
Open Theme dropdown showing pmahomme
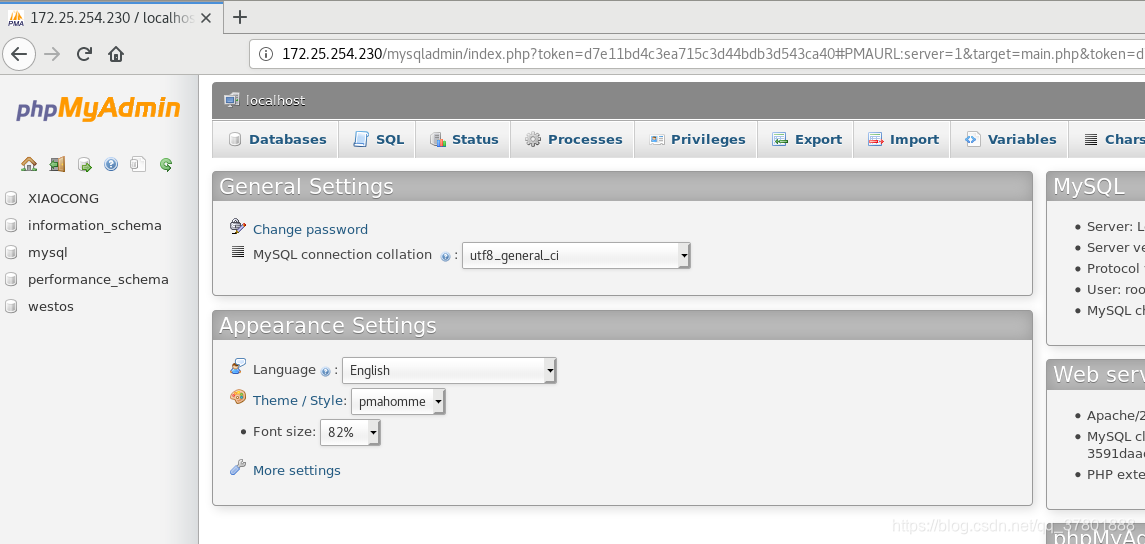(398, 402)
